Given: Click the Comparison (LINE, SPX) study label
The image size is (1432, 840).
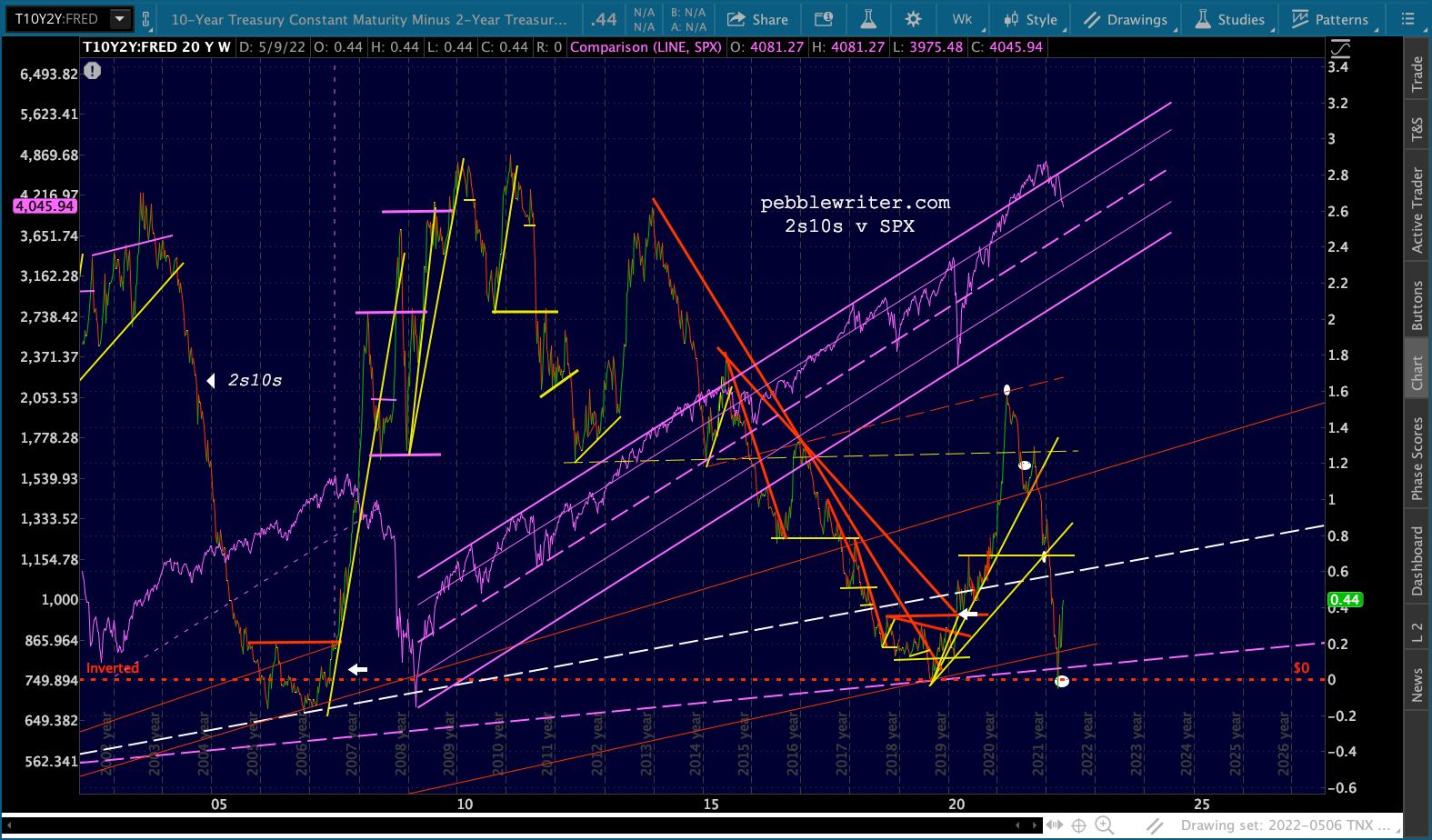Looking at the screenshot, I should click(x=646, y=47).
